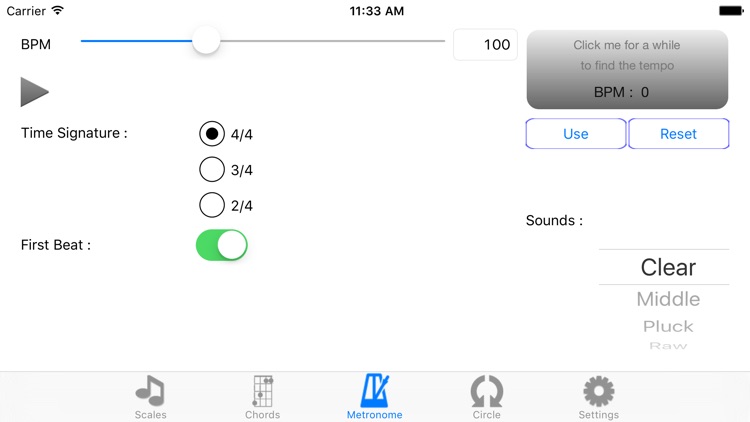The height and width of the screenshot is (422, 750).
Task: Click the Use tempo button
Action: (x=576, y=133)
